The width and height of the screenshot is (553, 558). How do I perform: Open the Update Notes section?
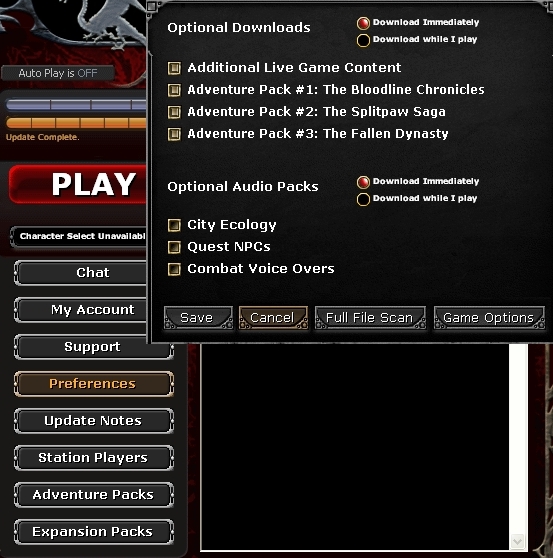pos(94,421)
